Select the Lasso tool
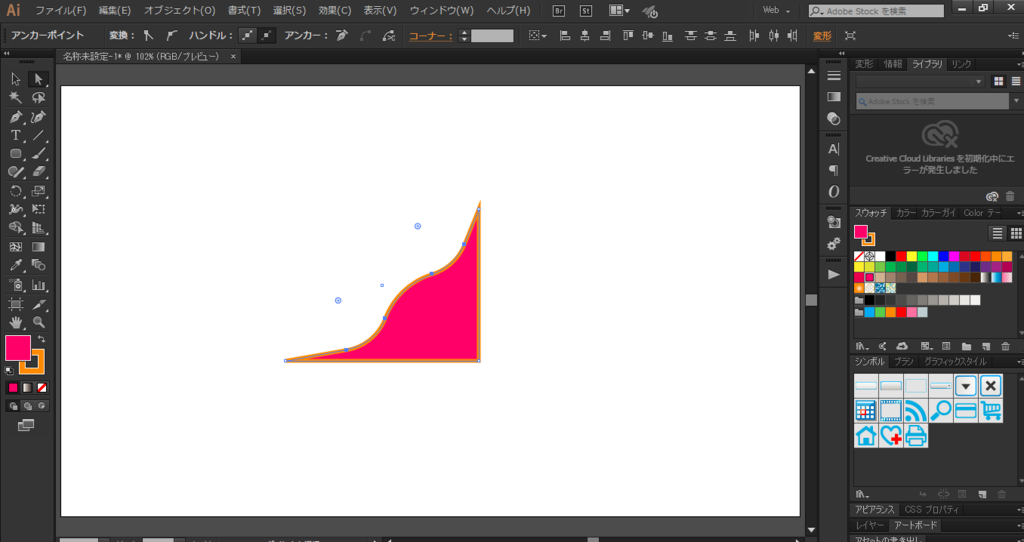 (39, 98)
